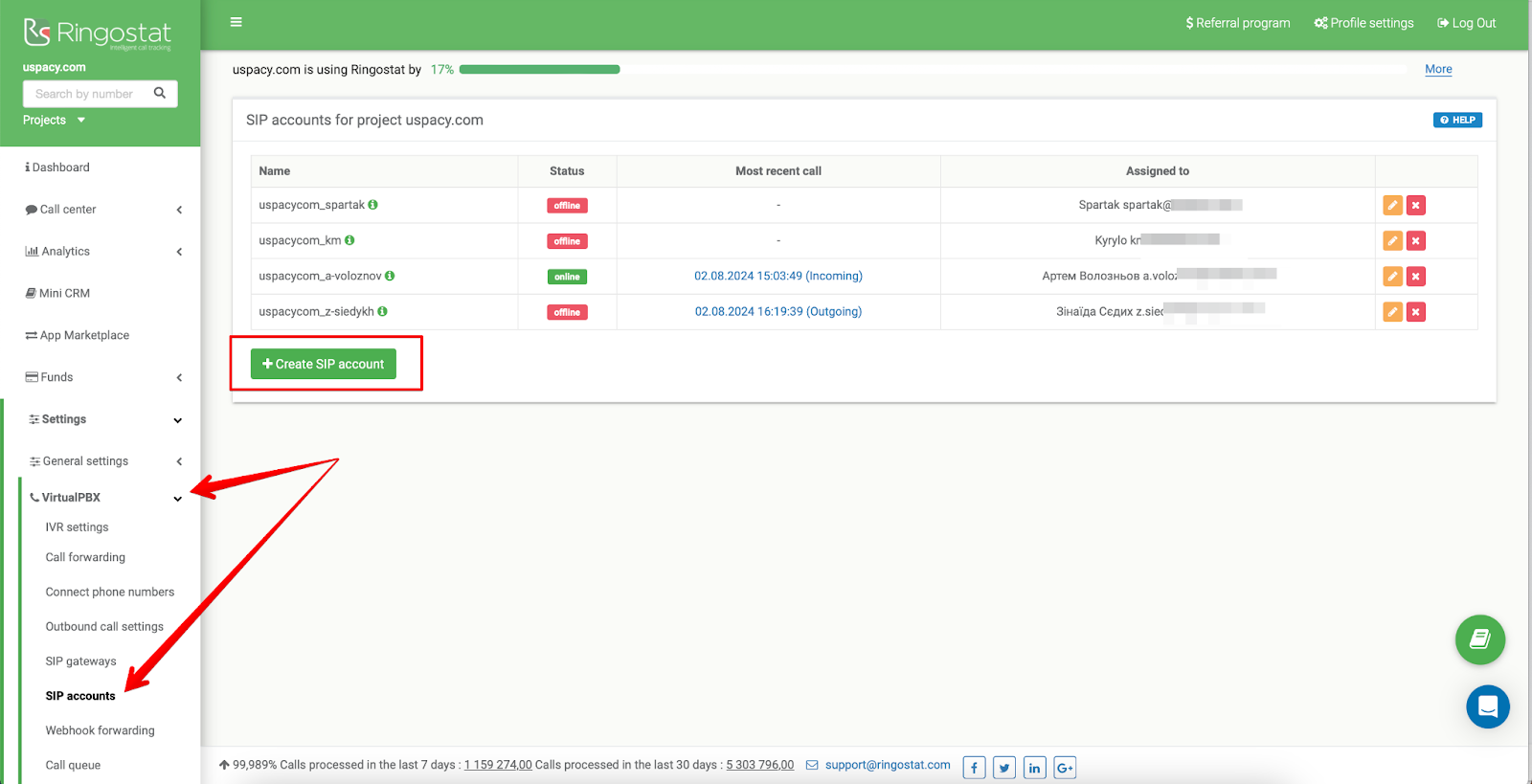This screenshot has width=1532, height=784.
Task: Open the LinkedIn social link
Action: point(1035,768)
